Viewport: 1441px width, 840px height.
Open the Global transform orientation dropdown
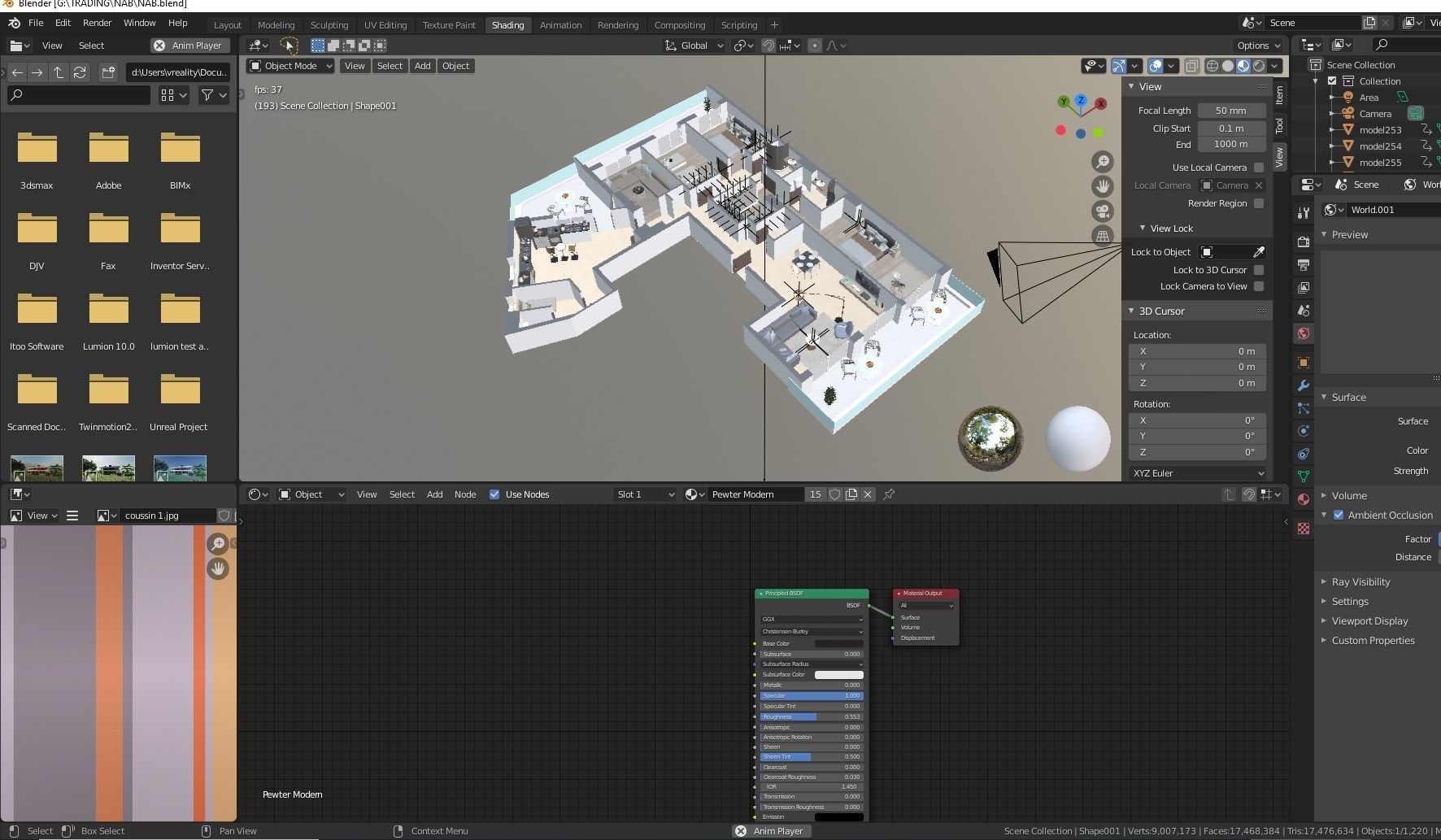694,46
